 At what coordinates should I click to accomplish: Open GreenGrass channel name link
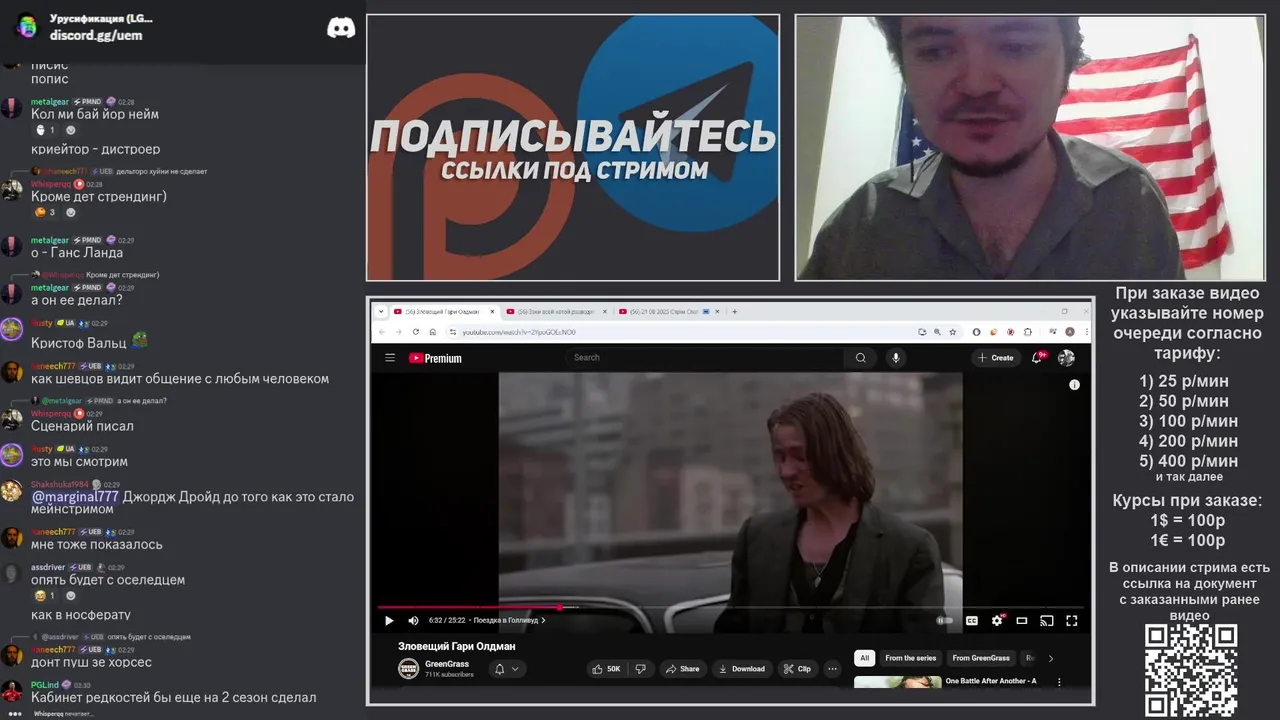(447, 664)
